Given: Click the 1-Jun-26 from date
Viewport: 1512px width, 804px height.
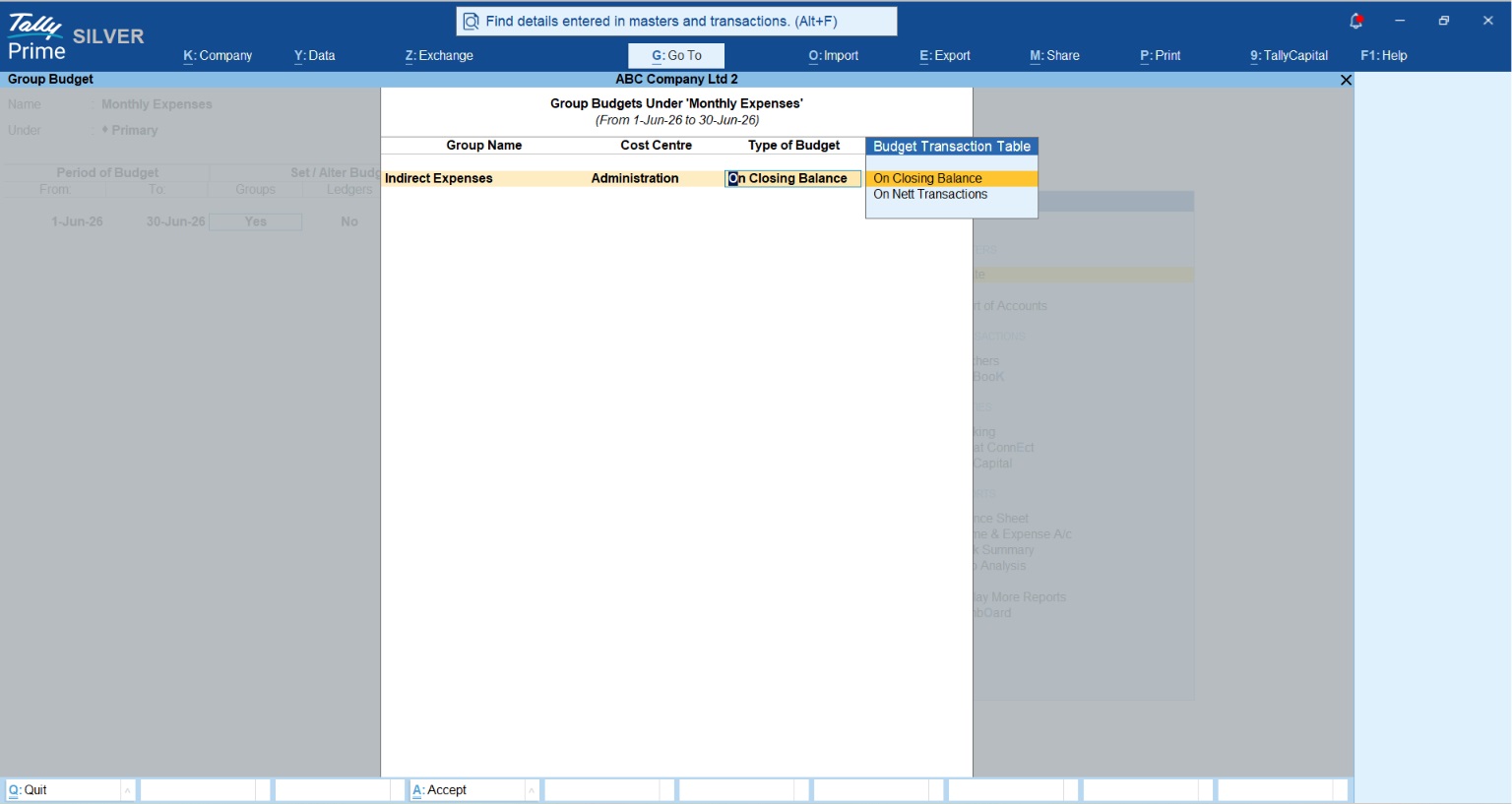Looking at the screenshot, I should click(x=77, y=221).
